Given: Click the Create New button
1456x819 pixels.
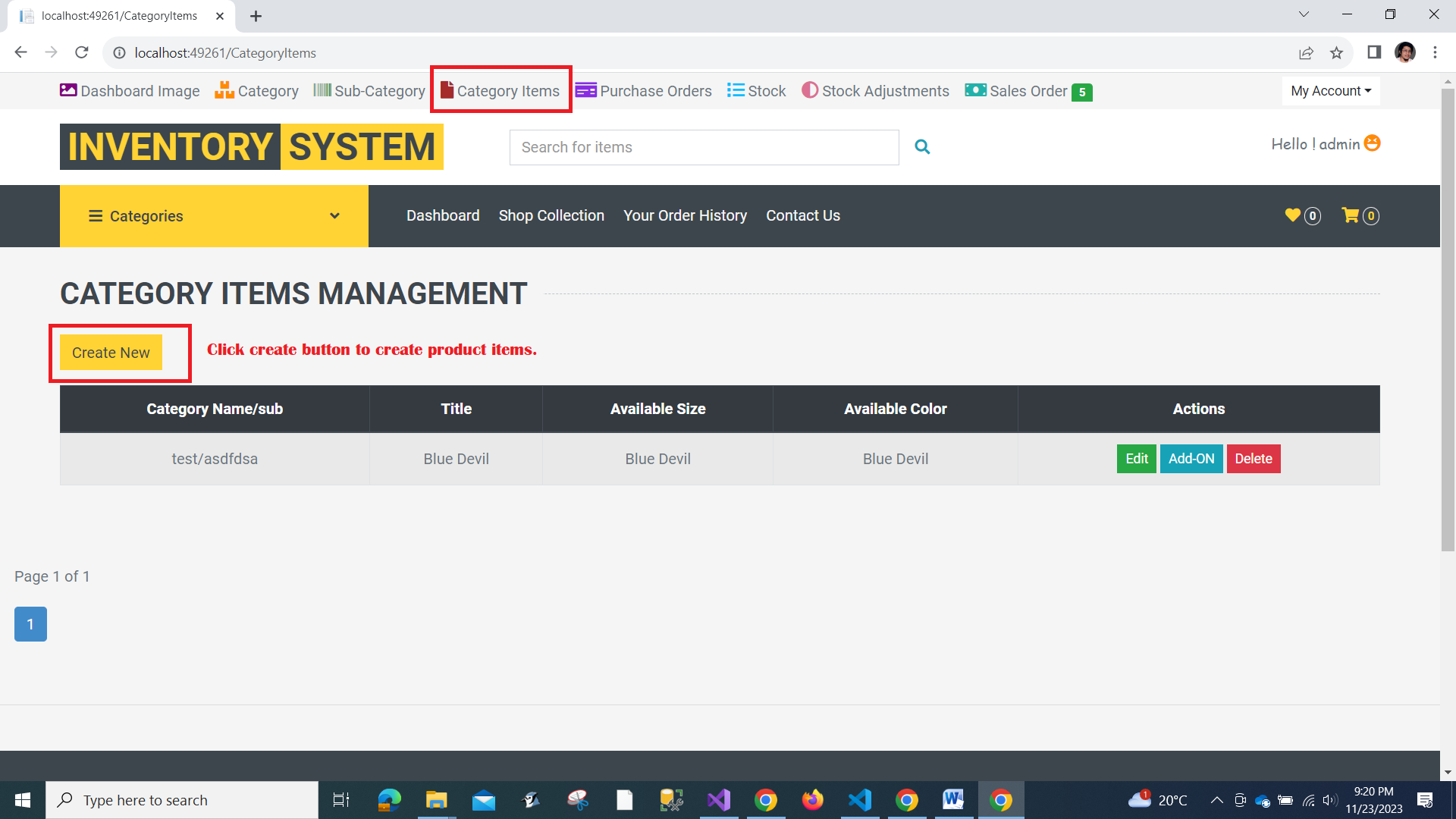Looking at the screenshot, I should (111, 353).
